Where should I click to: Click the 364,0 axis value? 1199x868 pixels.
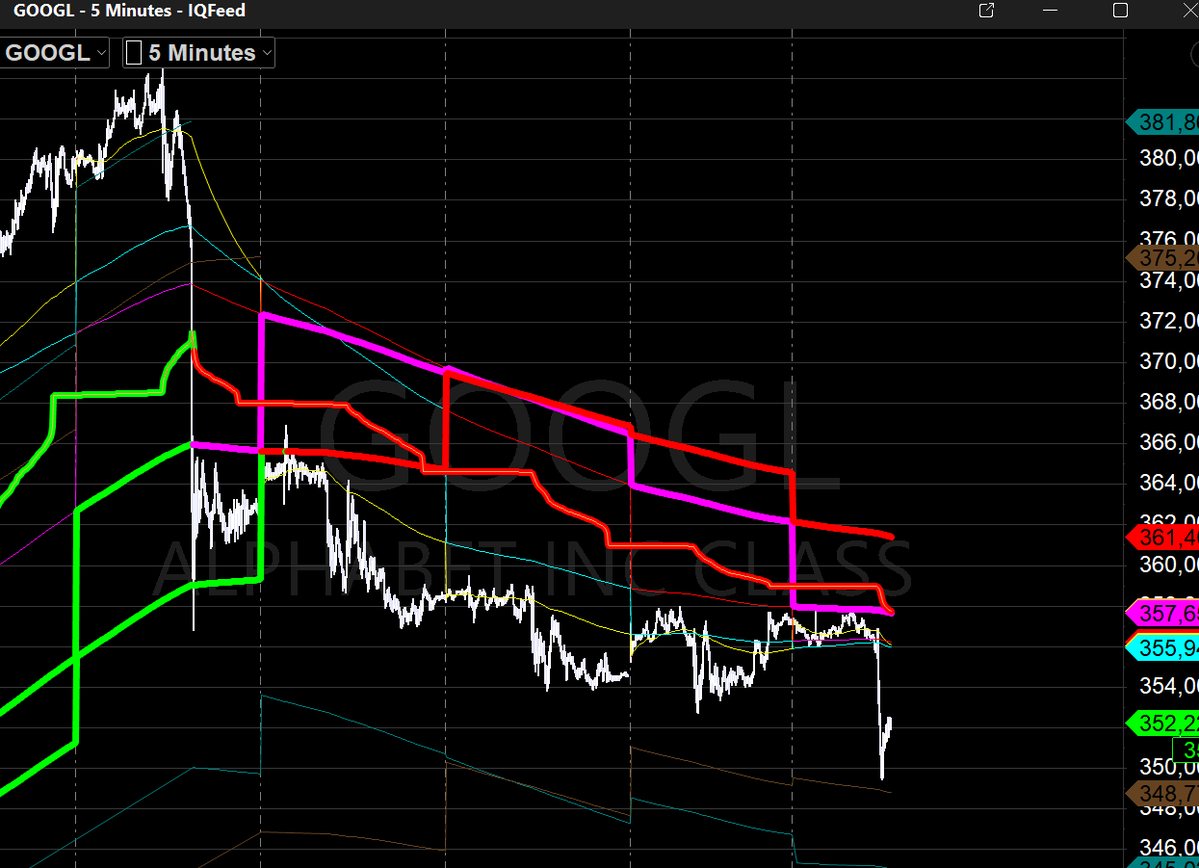1168,483
